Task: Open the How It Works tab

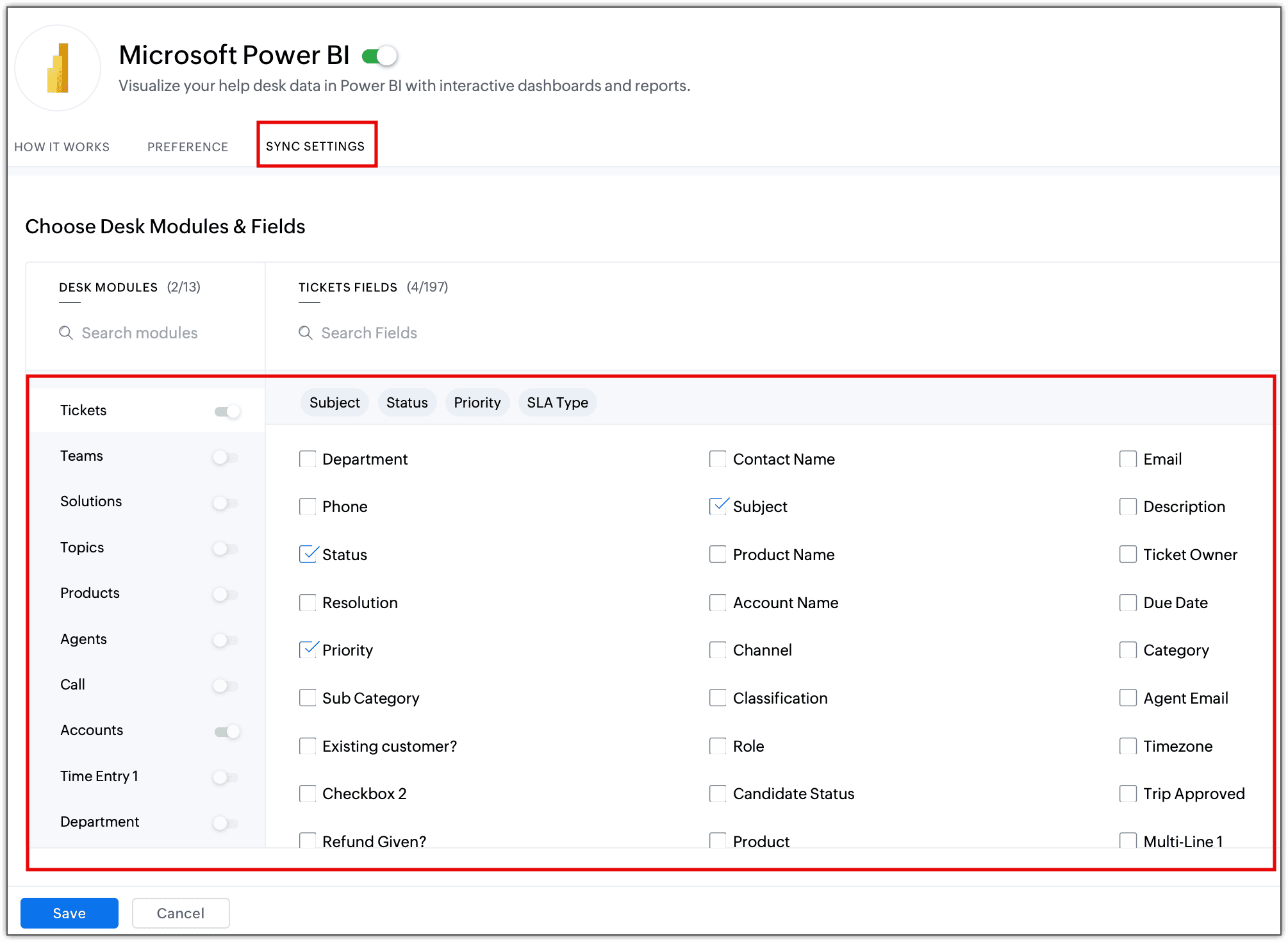Action: pyautogui.click(x=62, y=147)
